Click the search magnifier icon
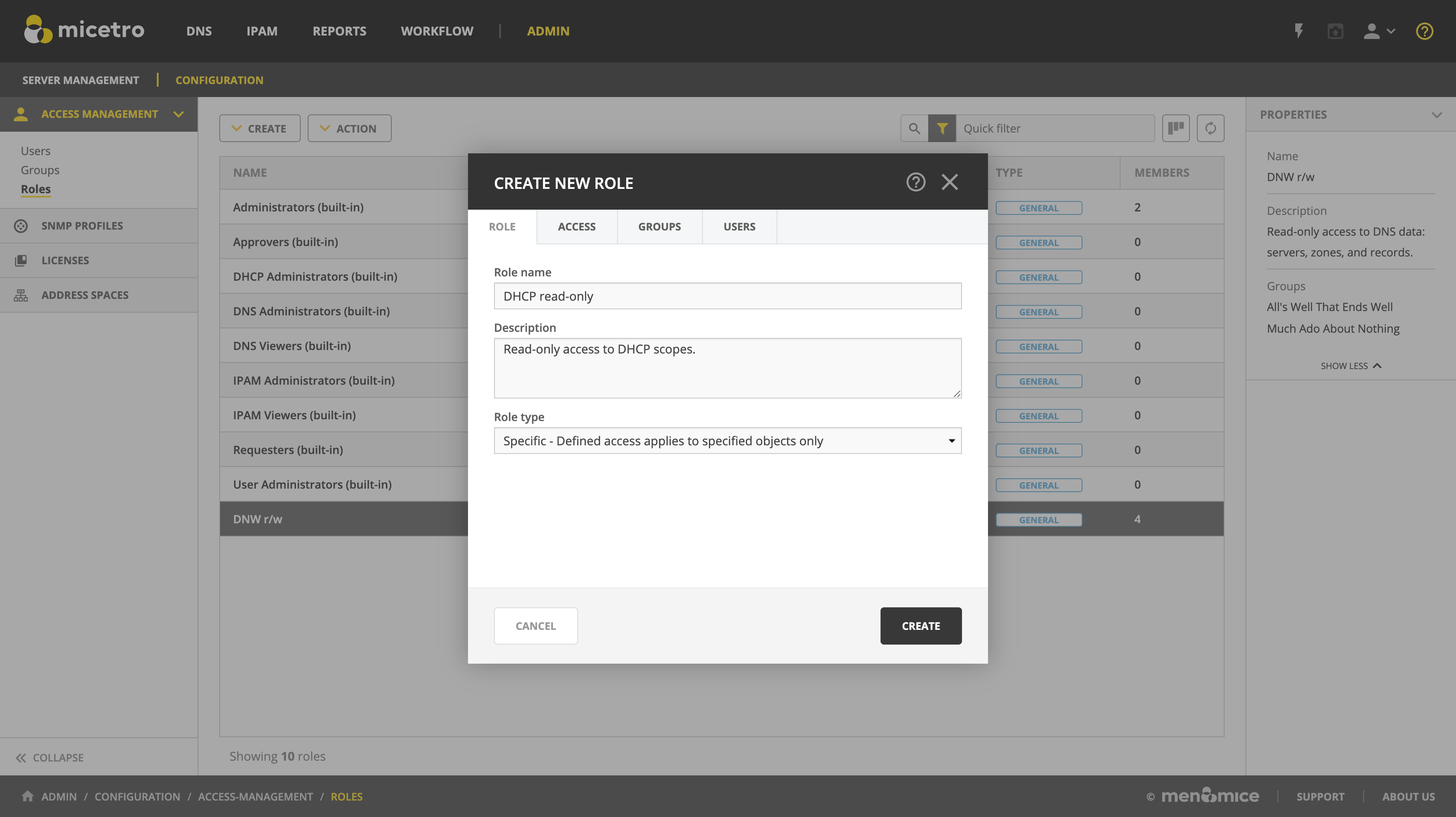 (914, 128)
